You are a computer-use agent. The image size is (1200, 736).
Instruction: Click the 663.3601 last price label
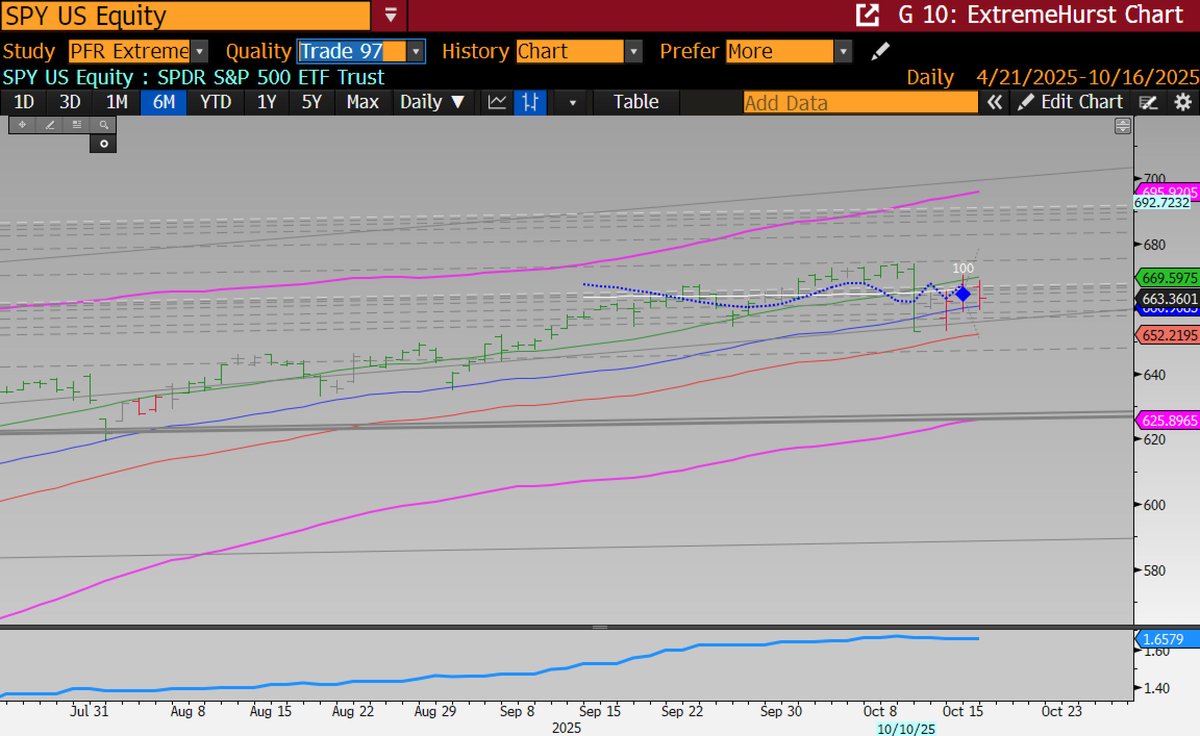1168,298
